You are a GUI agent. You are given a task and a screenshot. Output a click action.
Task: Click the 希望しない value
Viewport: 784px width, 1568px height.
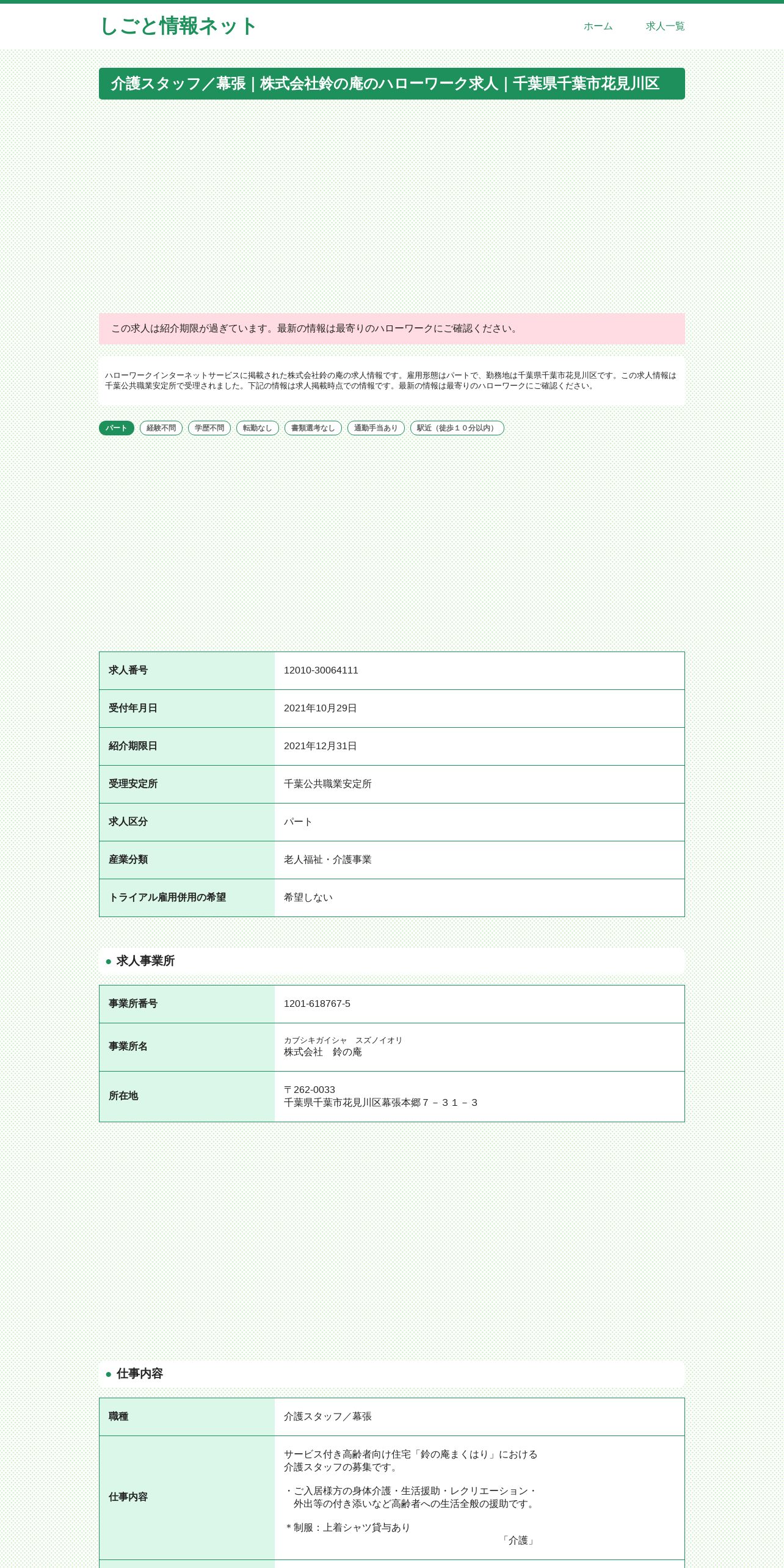[308, 898]
